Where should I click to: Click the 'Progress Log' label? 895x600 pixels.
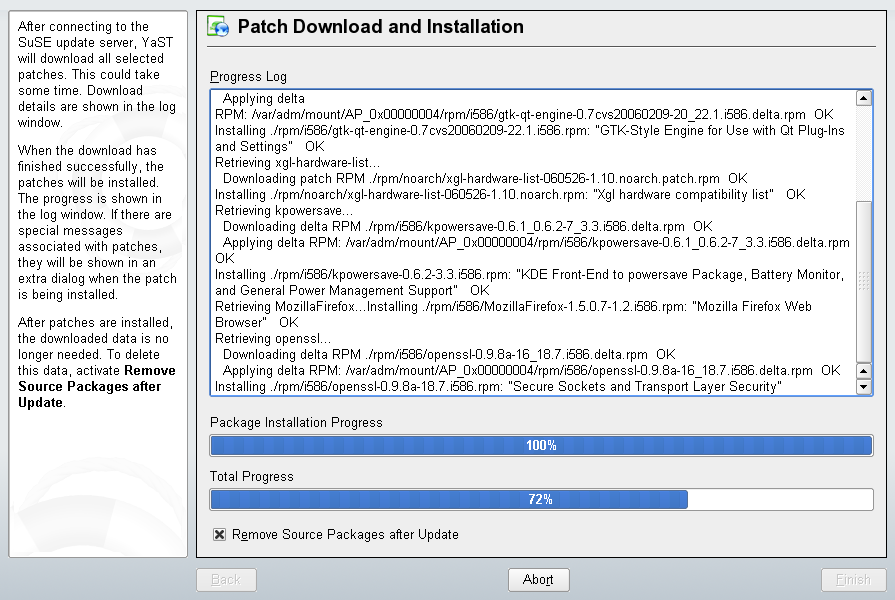point(248,76)
